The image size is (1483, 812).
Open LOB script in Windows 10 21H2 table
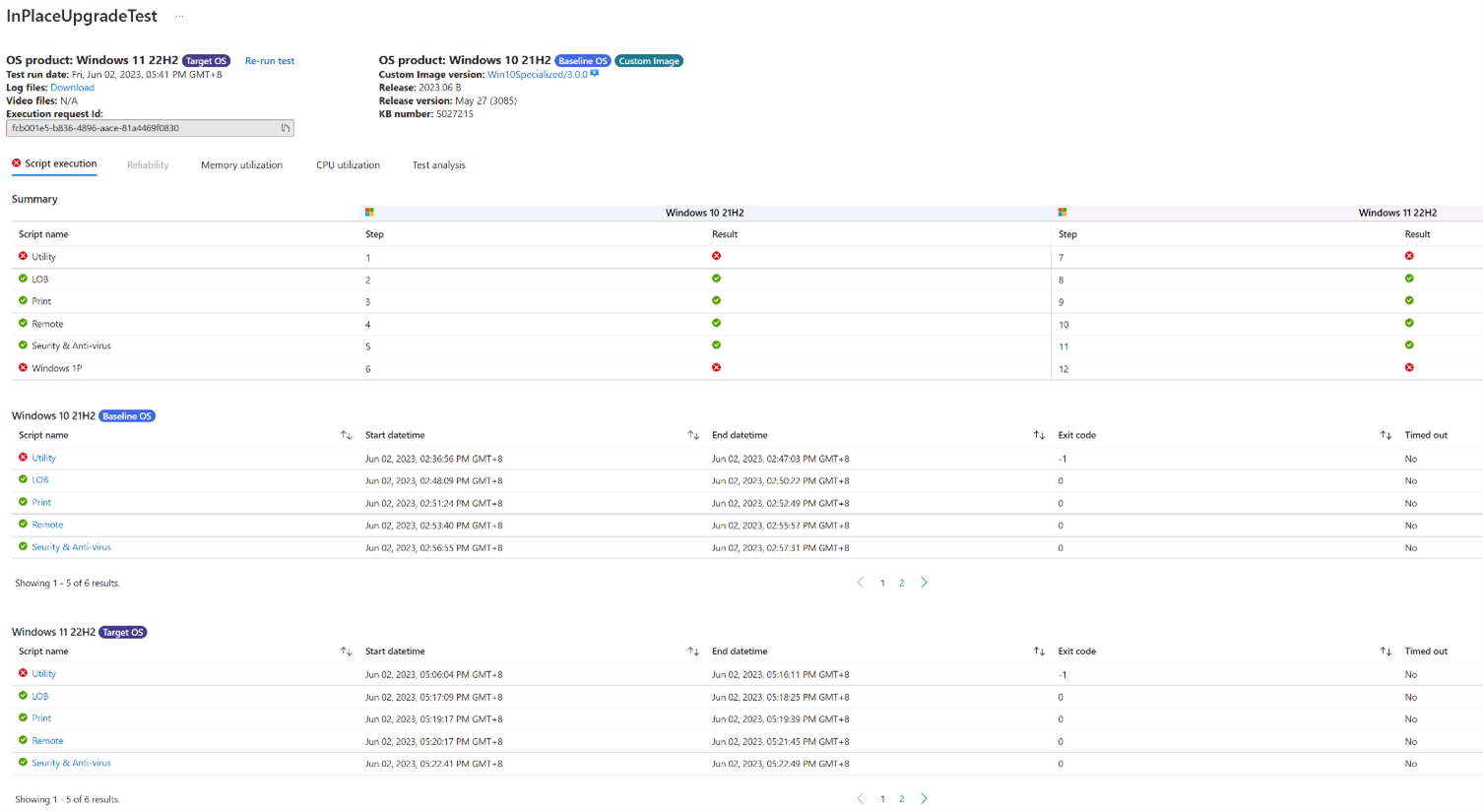[39, 480]
